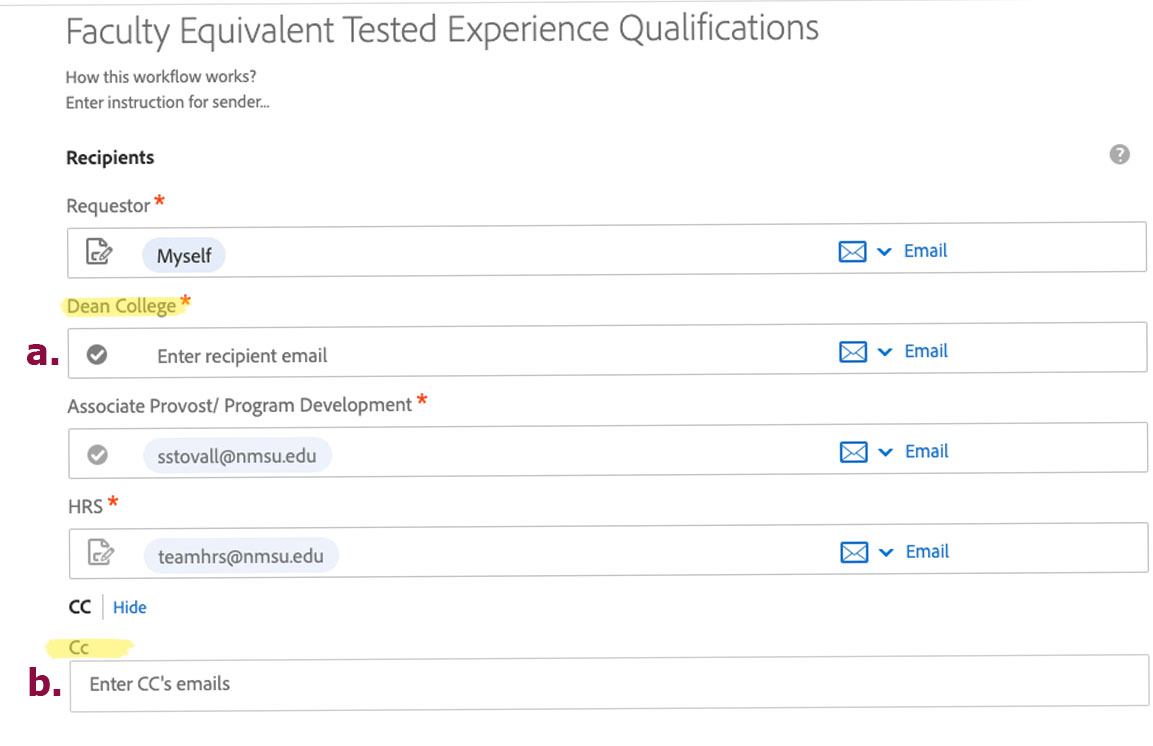The height and width of the screenshot is (746, 1153).
Task: Expand the Requestor delivery method chevron
Action: pyautogui.click(x=885, y=252)
